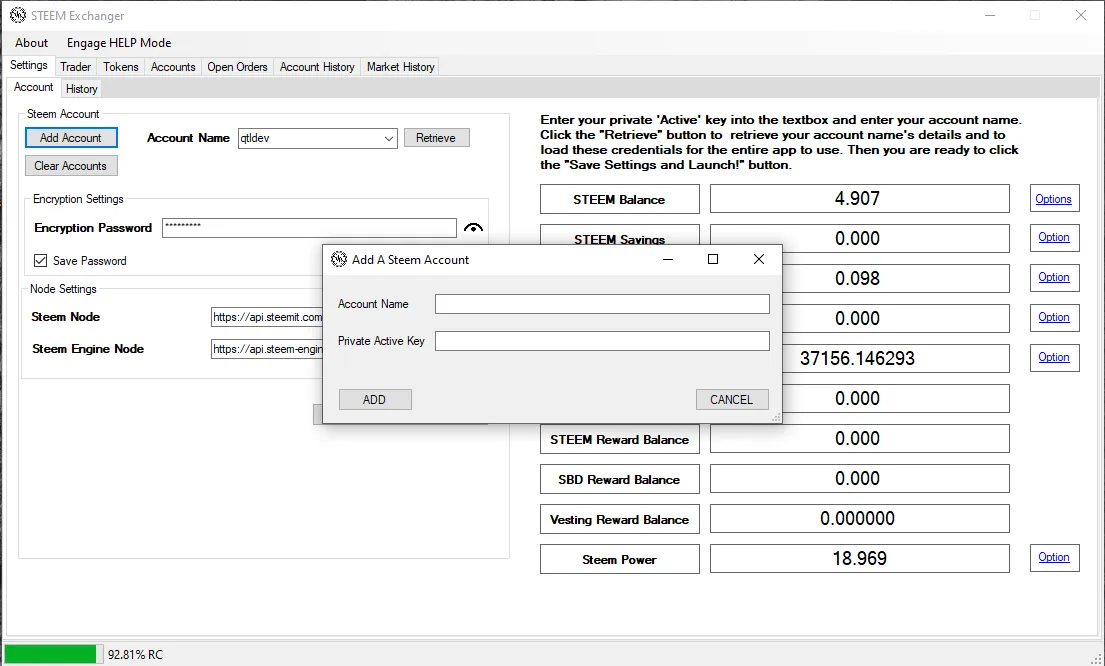The image size is (1105, 666).
Task: Expand the Account Name dropdown
Action: pyautogui.click(x=388, y=138)
